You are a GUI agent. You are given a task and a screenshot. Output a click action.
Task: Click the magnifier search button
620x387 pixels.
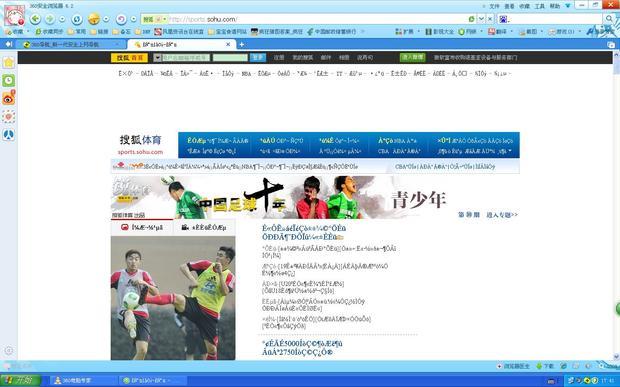609,19
